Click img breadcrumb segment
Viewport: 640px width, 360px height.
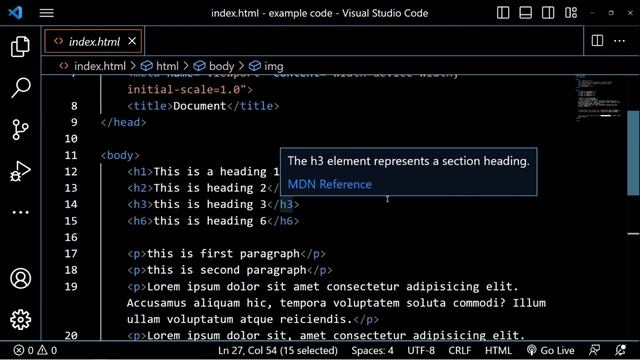coord(273,66)
